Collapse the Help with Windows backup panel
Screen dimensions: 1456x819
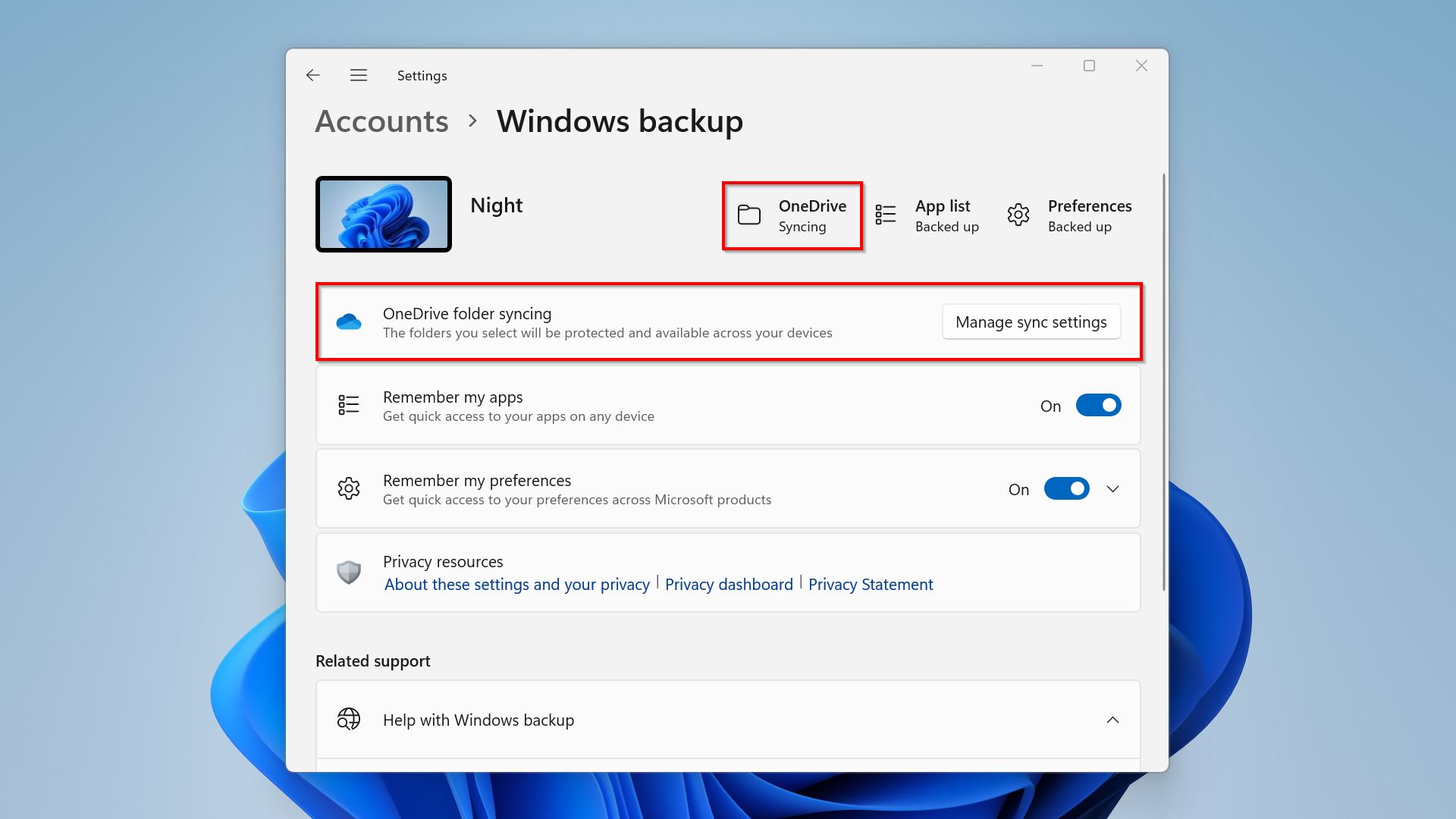point(1113,719)
